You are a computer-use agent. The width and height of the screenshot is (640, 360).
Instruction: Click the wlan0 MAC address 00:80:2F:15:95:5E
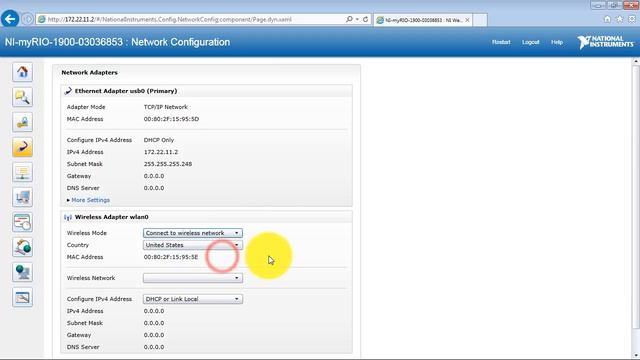pyautogui.click(x=171, y=257)
